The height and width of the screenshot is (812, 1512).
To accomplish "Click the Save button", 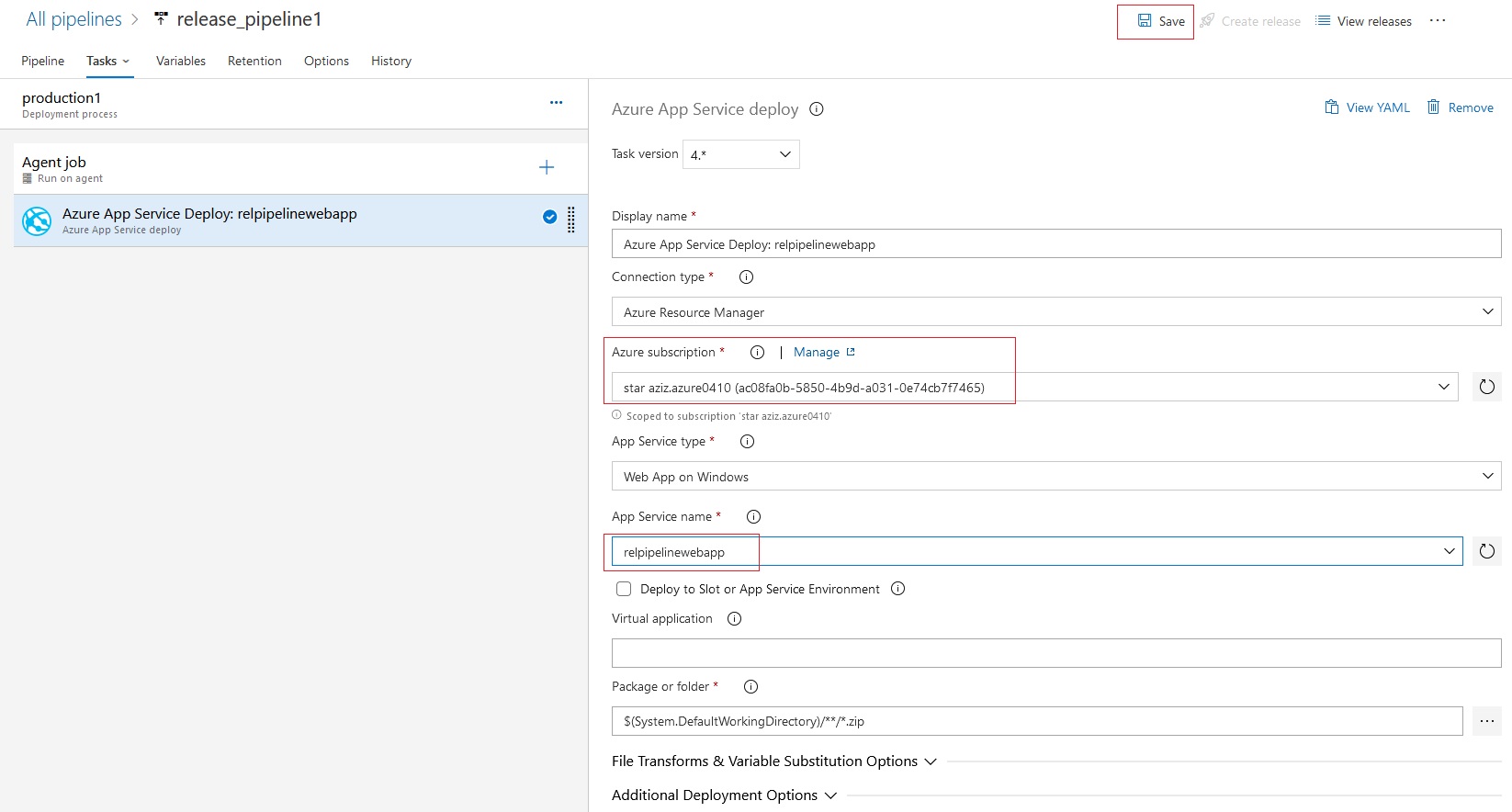I will pos(1161,21).
